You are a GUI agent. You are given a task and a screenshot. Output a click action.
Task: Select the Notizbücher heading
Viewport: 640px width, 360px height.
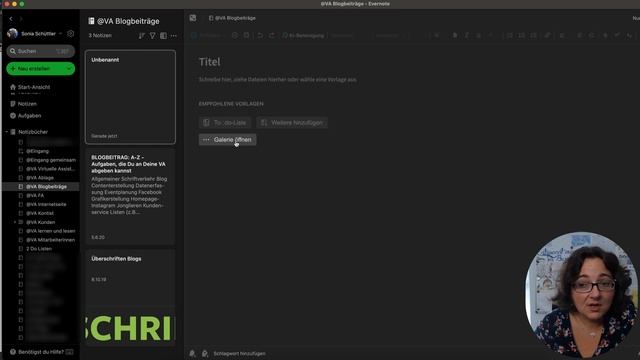[x=33, y=132]
